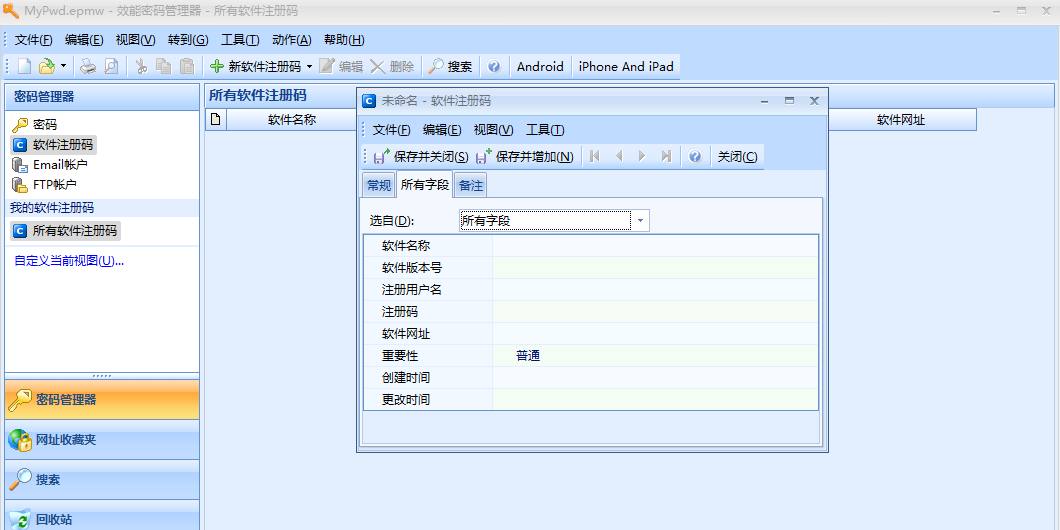This screenshot has height=530, width=1060.
Task: Click the next record arrow icon
Action: [x=642, y=157]
